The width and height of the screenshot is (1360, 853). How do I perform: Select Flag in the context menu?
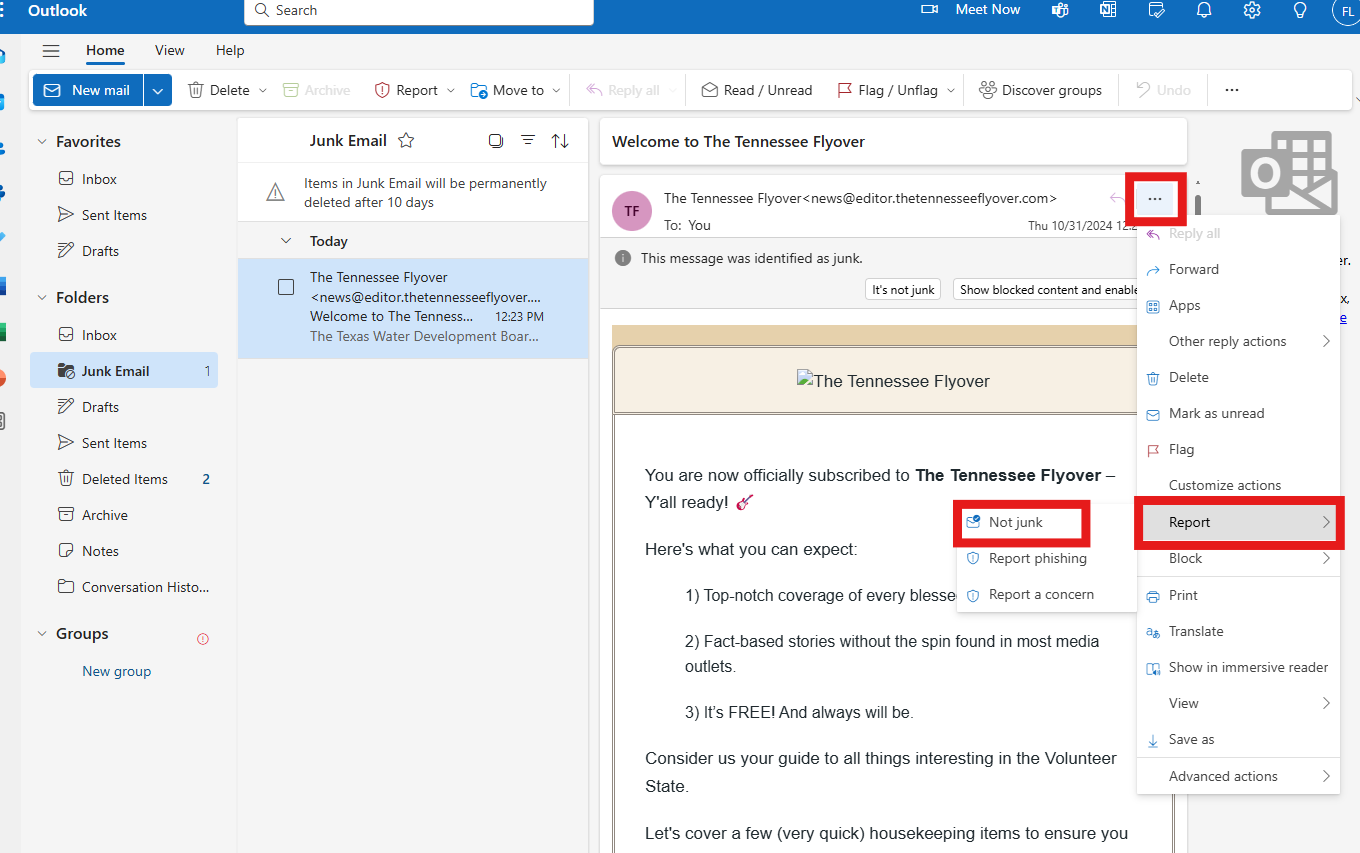pos(1238,449)
